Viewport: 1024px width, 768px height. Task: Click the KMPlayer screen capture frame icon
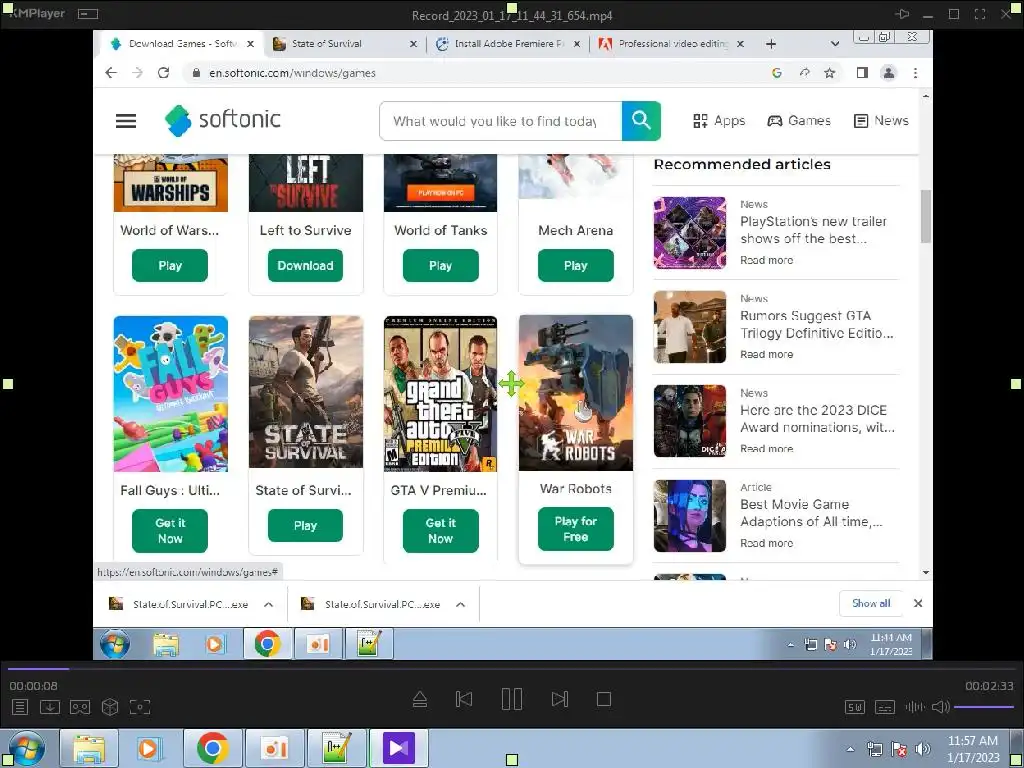[140, 707]
